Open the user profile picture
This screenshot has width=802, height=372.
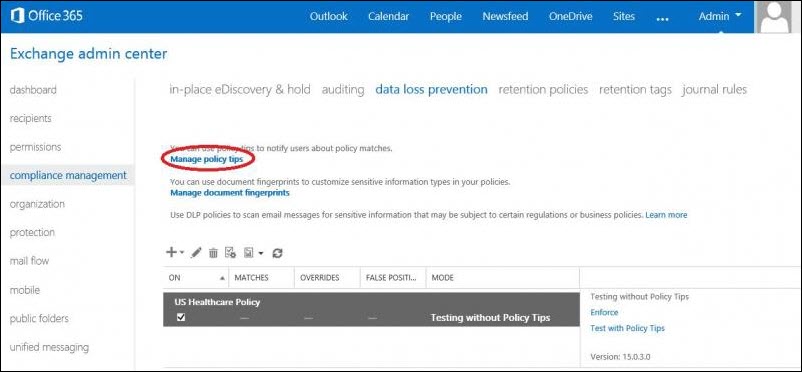pyautogui.click(x=775, y=17)
